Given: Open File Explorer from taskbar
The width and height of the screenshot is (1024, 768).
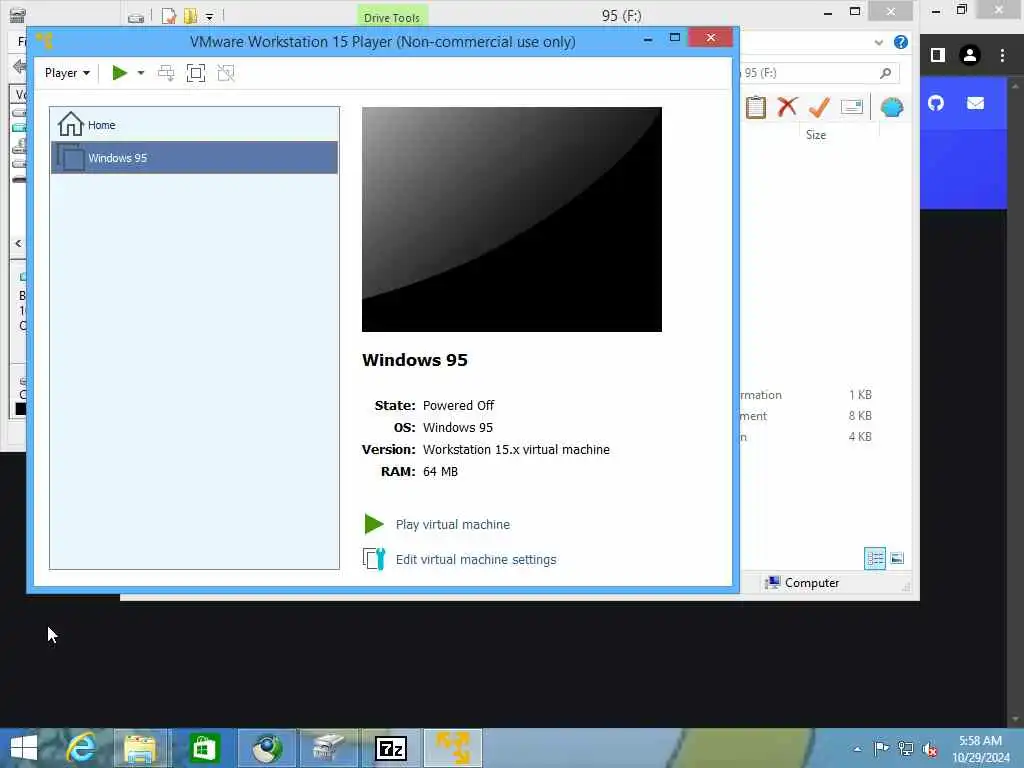Looking at the screenshot, I should pos(140,748).
